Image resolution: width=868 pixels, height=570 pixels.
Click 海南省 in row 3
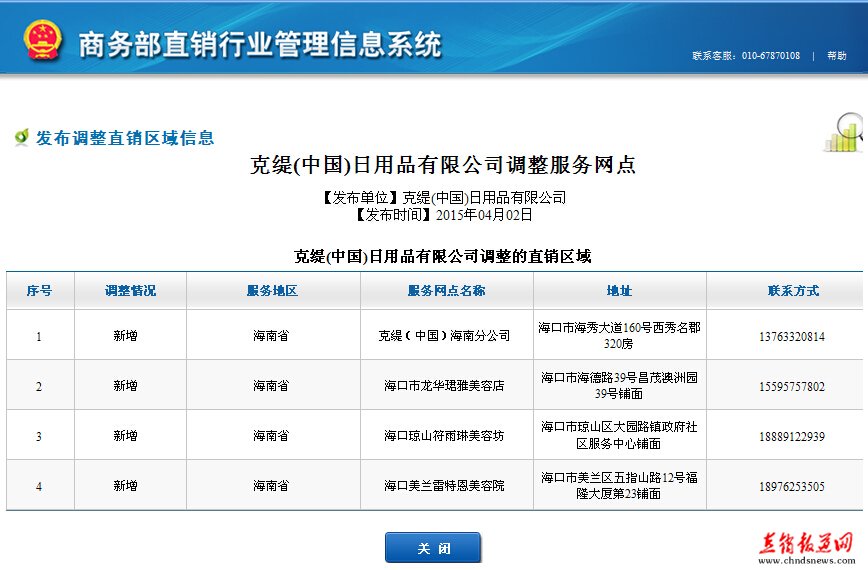pos(271,436)
